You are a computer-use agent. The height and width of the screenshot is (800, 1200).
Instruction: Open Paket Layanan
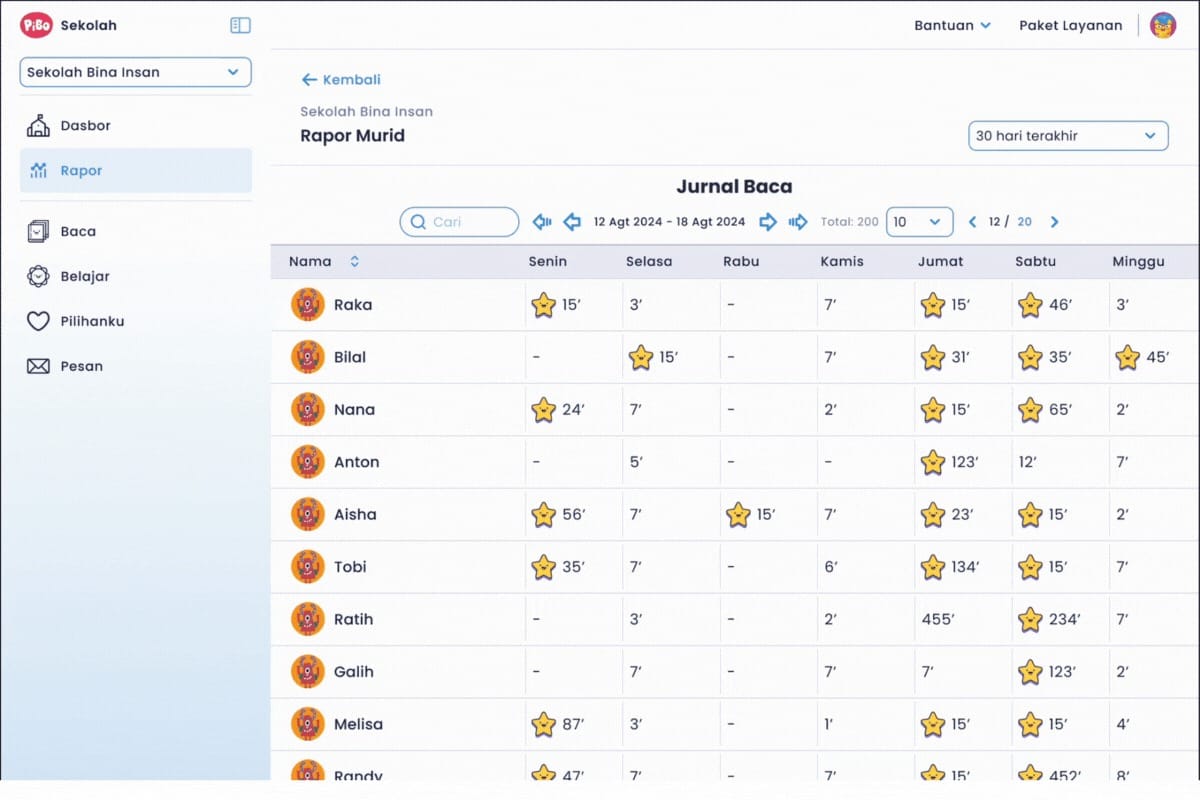(x=1070, y=25)
